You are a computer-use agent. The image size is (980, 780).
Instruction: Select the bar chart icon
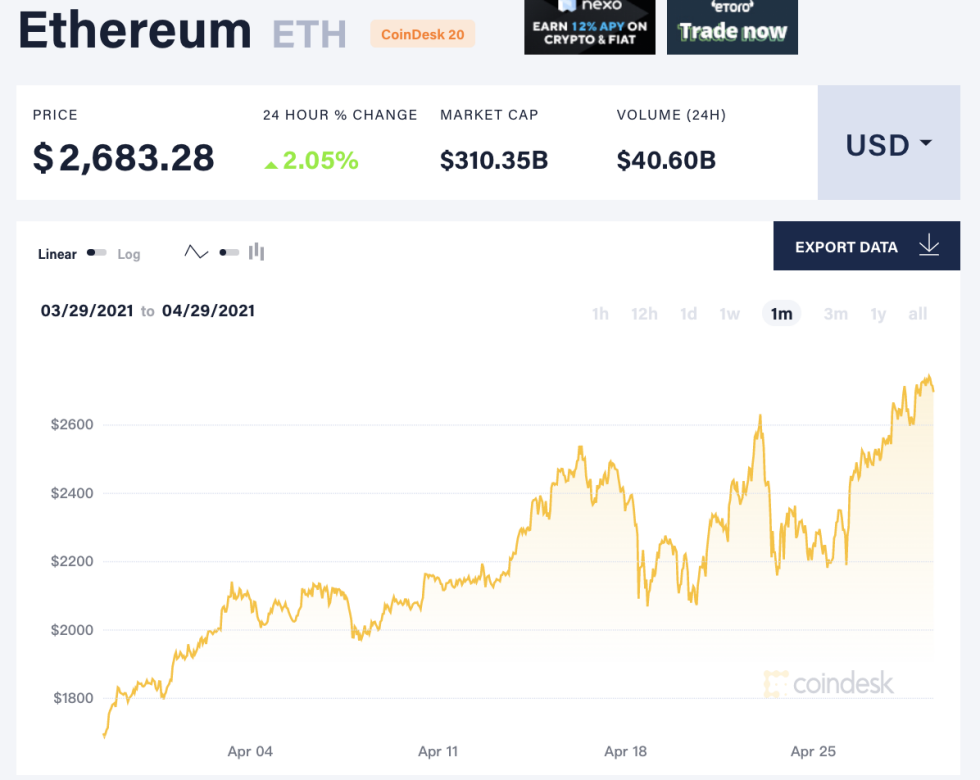(256, 252)
